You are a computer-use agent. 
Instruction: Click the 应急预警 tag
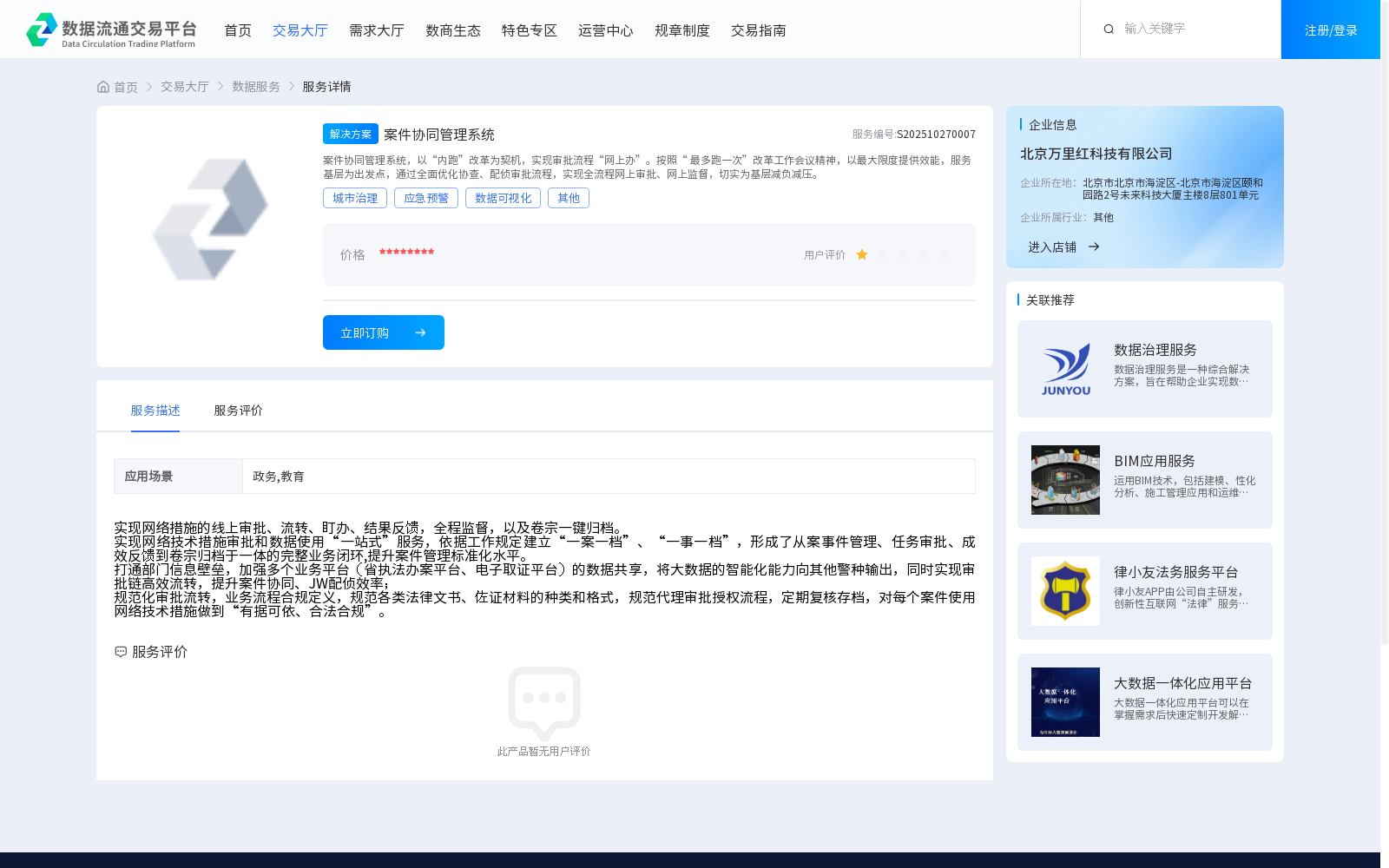[426, 198]
